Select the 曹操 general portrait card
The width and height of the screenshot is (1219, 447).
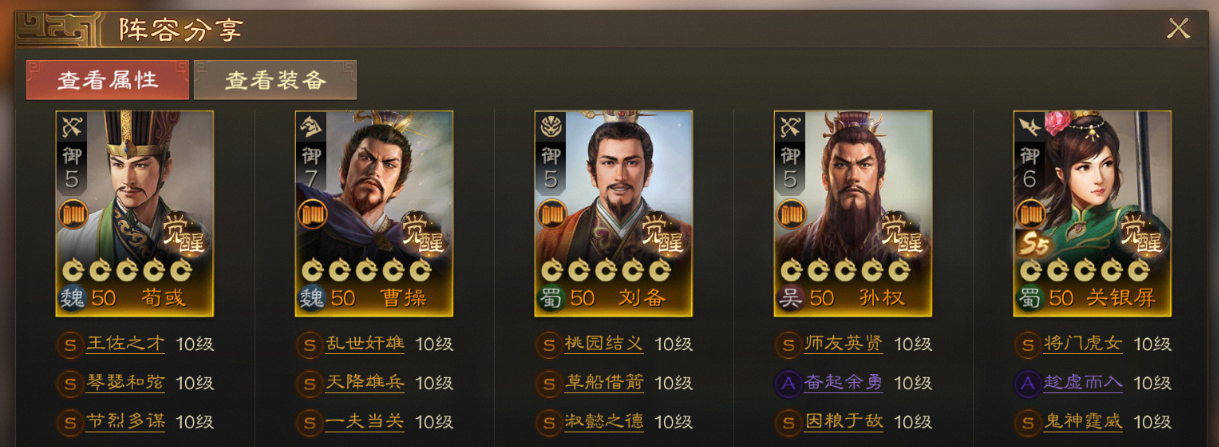pos(374,213)
